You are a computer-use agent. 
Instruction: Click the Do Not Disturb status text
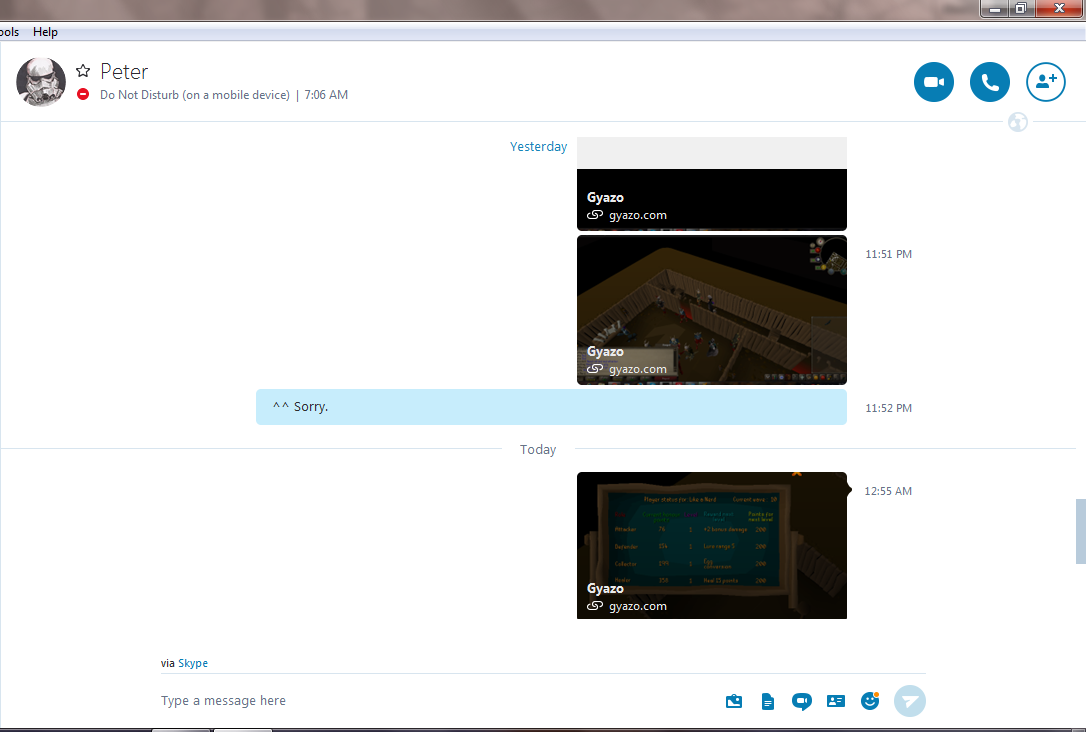tap(195, 95)
